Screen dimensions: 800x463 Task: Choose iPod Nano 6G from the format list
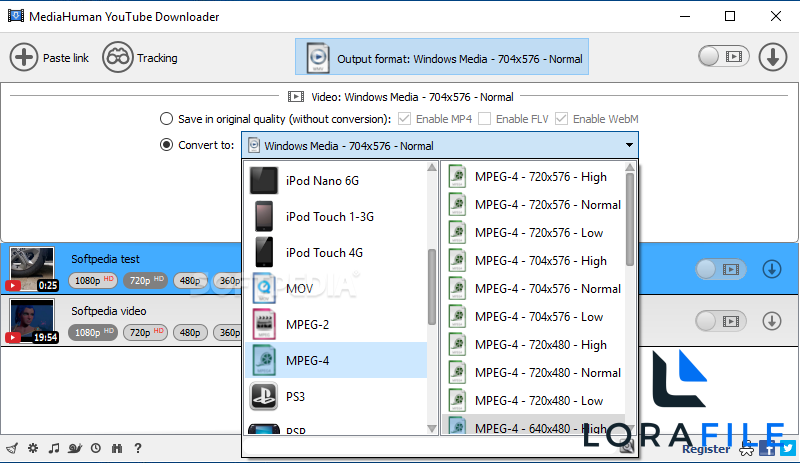(x=336, y=180)
